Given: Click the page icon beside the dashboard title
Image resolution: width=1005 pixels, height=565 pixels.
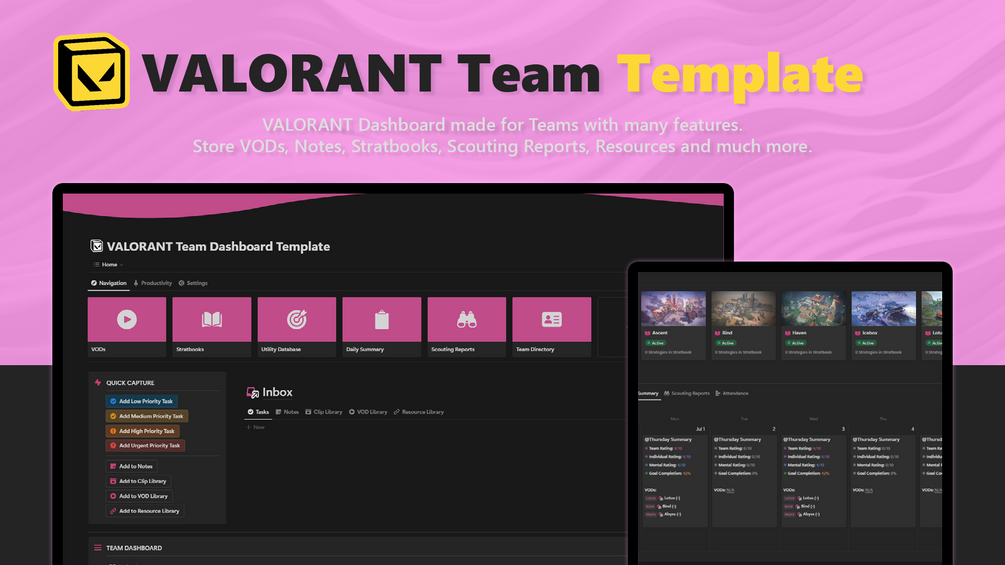Looking at the screenshot, I should click(x=96, y=246).
